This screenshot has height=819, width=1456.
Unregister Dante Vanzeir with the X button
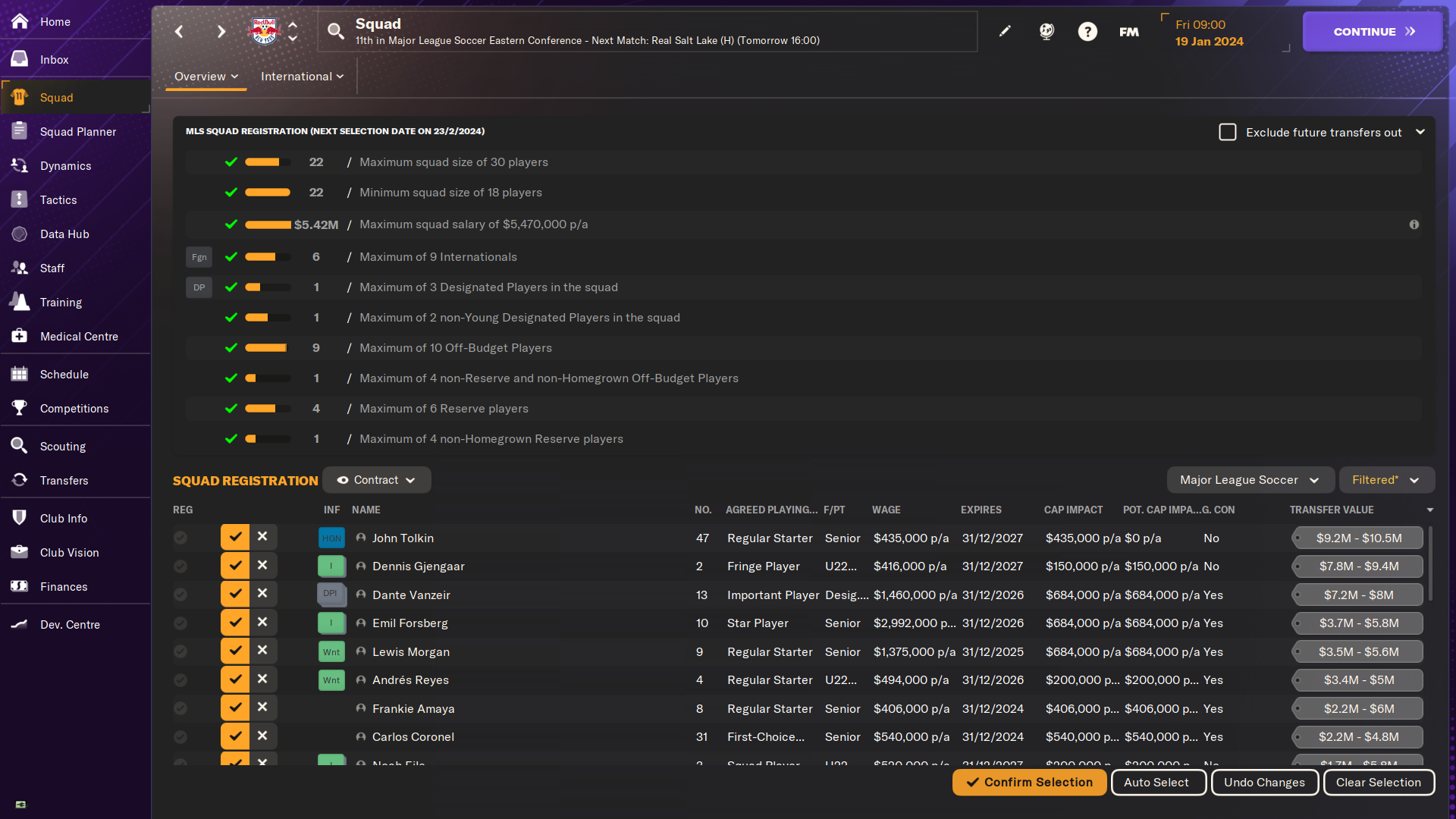click(x=262, y=594)
